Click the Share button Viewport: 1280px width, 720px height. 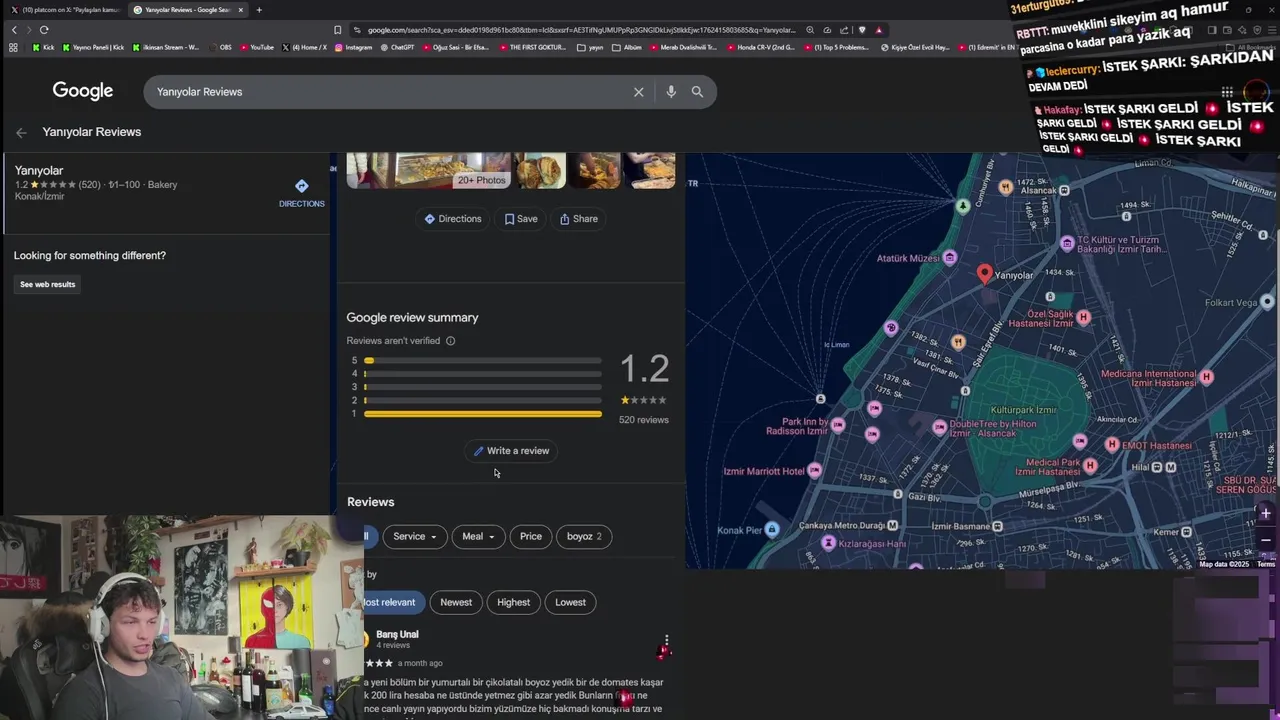tap(579, 219)
